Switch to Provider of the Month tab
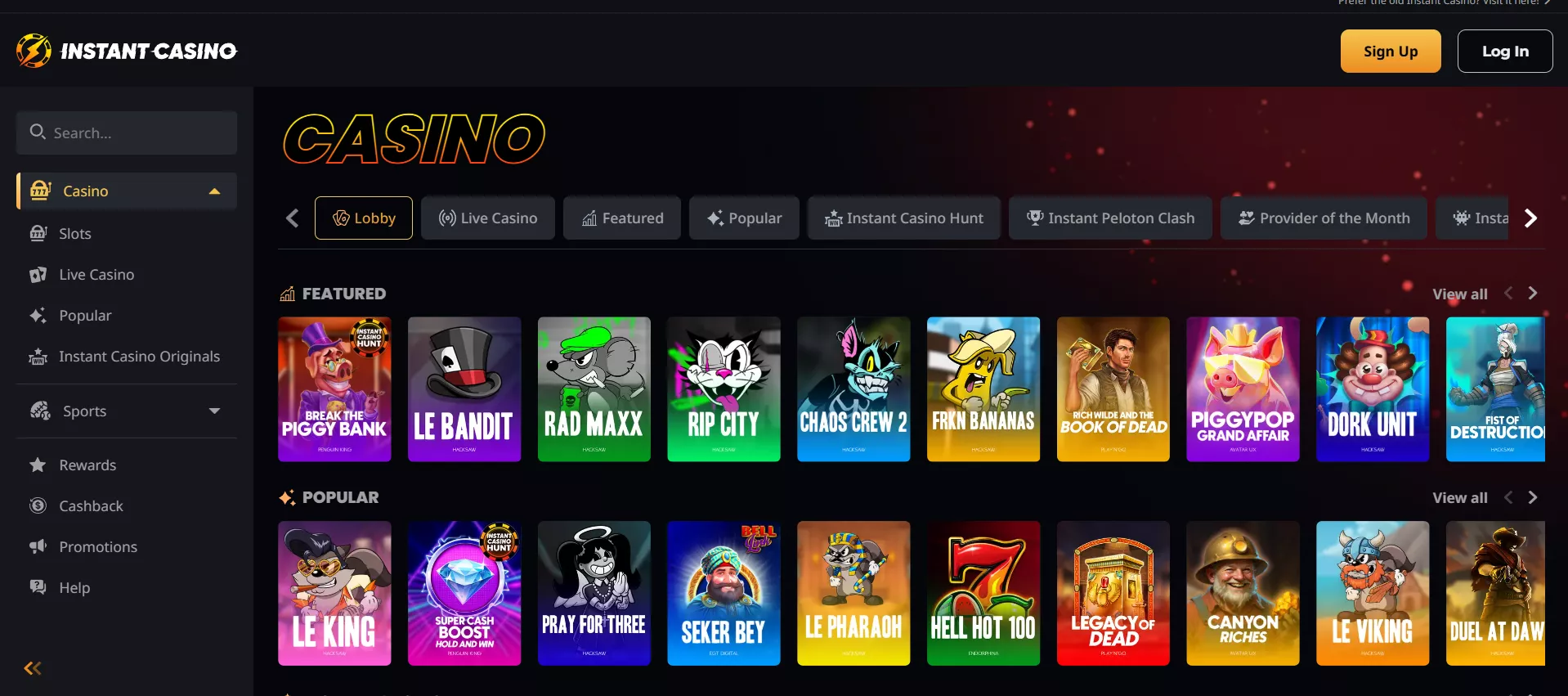The image size is (1568, 696). pos(1324,218)
